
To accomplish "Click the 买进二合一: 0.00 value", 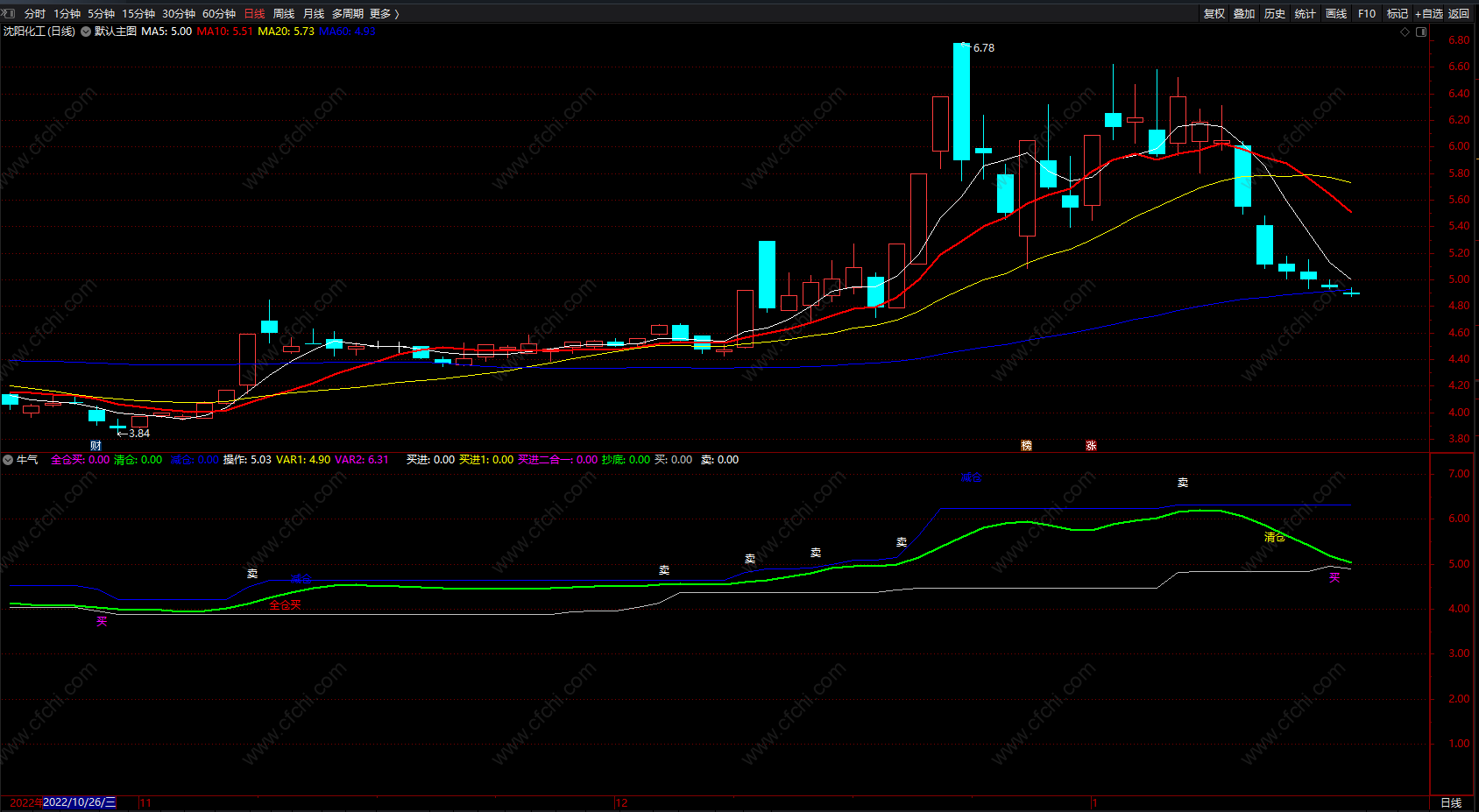I will tap(557, 460).
